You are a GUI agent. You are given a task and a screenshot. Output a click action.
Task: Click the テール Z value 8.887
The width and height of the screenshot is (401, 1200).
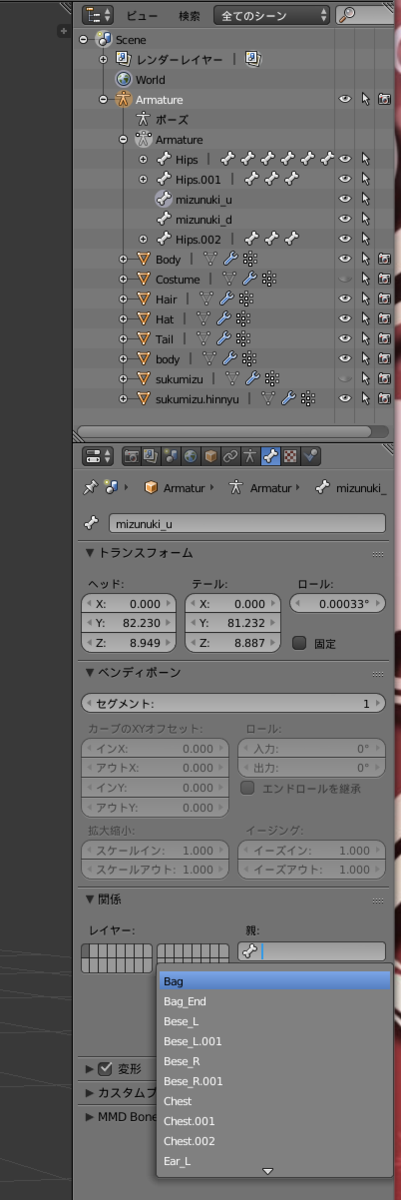coord(233,644)
